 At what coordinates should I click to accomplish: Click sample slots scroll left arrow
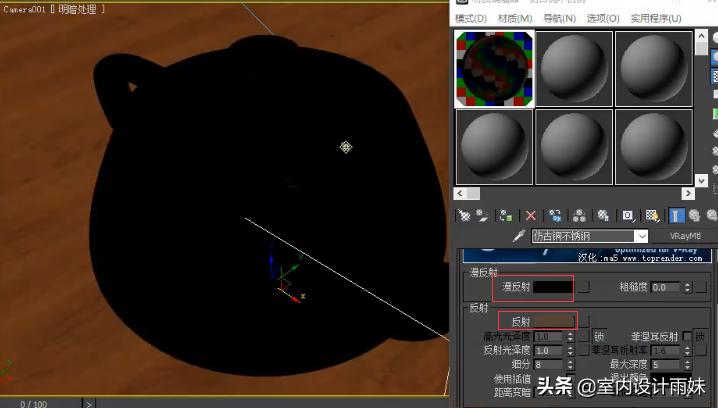pos(460,193)
